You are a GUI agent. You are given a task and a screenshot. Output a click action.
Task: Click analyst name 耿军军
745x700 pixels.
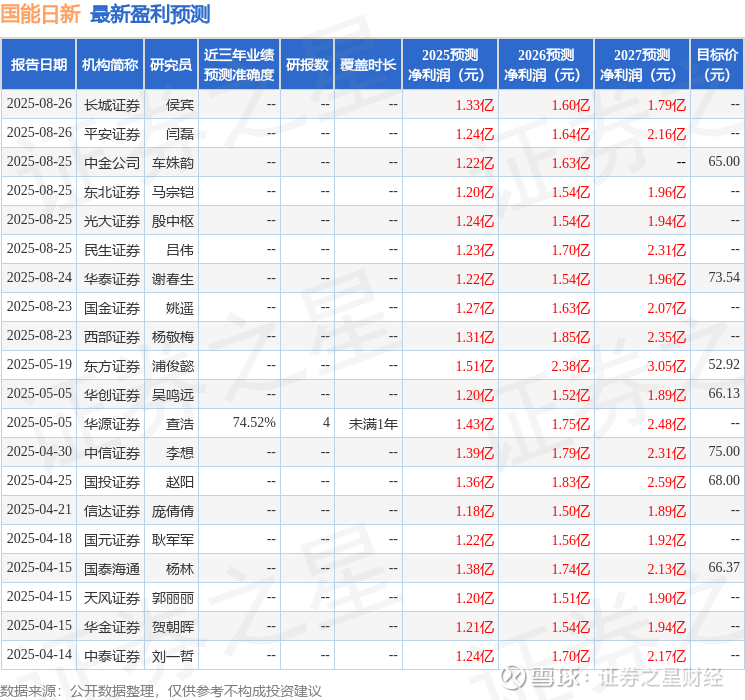173,540
